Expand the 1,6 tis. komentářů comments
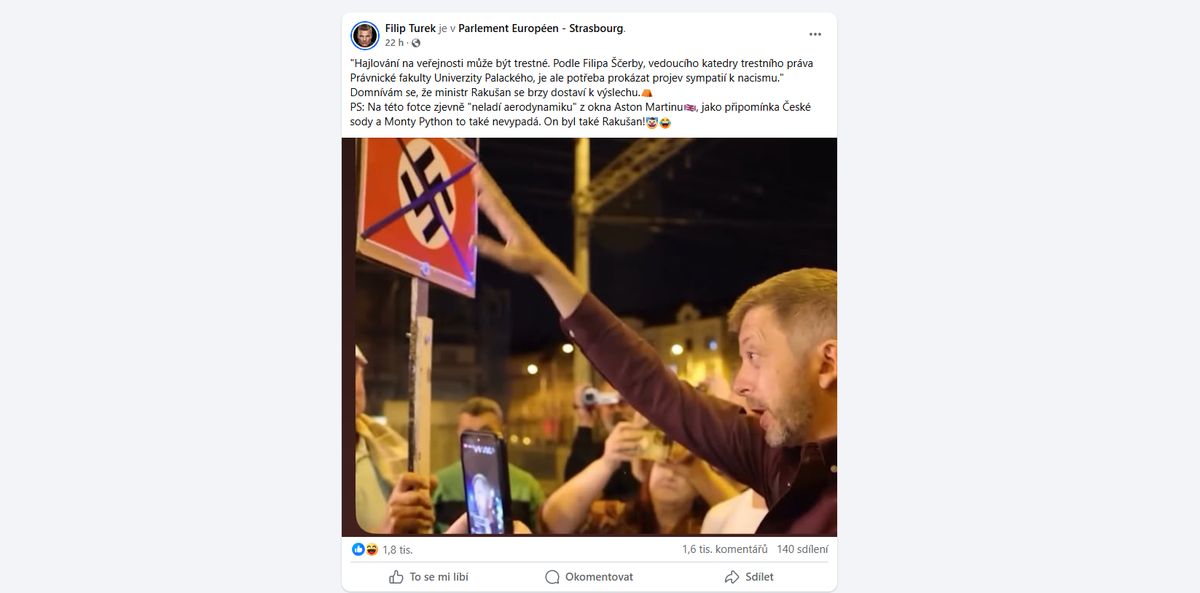 click(725, 549)
